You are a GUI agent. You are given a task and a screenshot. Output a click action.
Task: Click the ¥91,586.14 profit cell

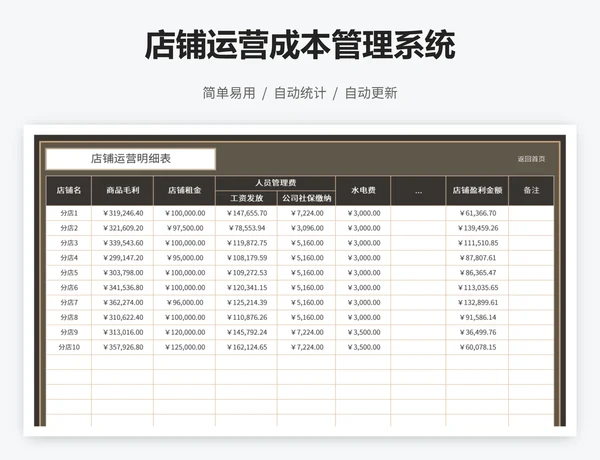pyautogui.click(x=477, y=318)
